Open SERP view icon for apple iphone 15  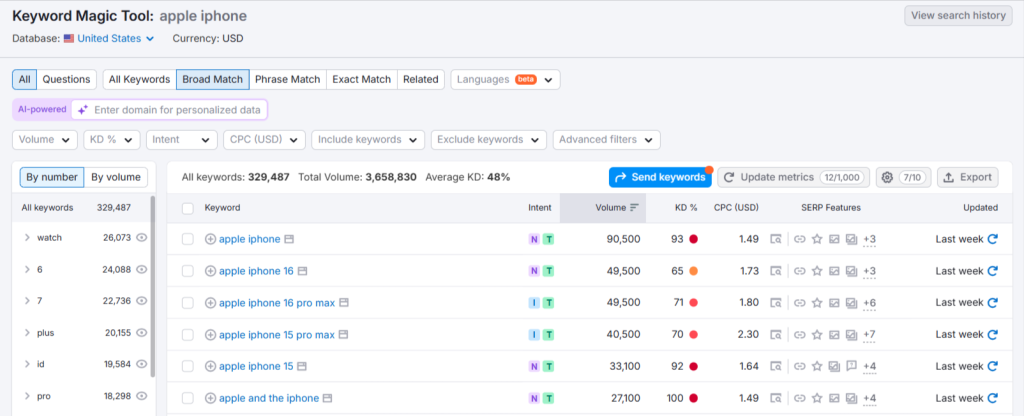[302, 366]
